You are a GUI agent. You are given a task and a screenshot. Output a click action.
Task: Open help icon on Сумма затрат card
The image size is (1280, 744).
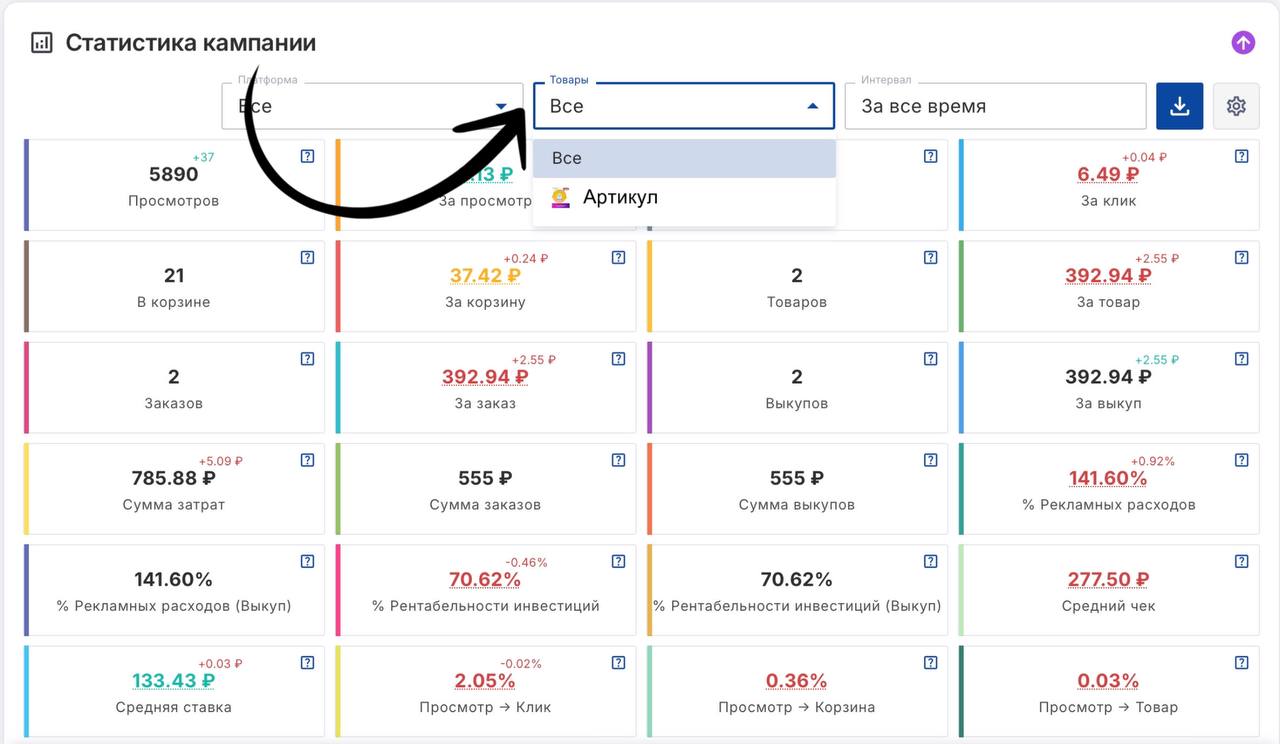[x=307, y=460]
